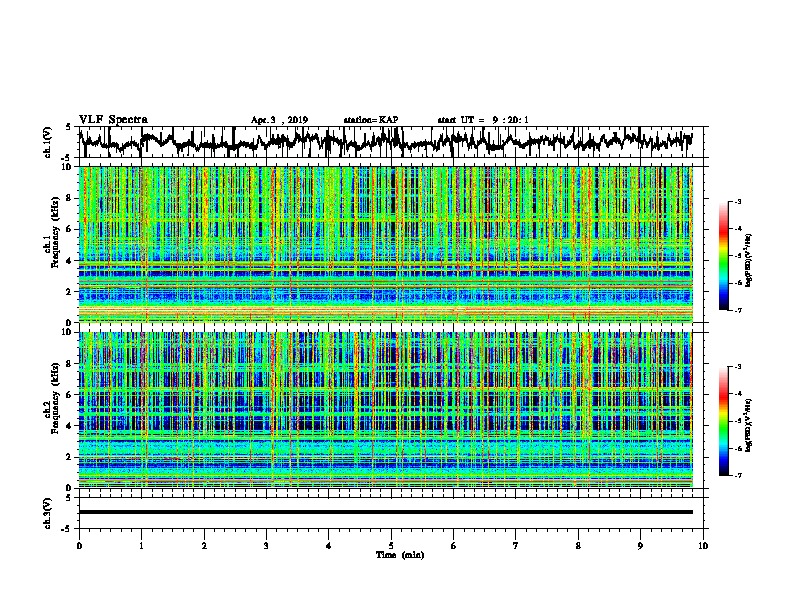Screen dimensions: 792x612
Task: Select the "ch.1(V)" axis label
Action: click(x=48, y=142)
